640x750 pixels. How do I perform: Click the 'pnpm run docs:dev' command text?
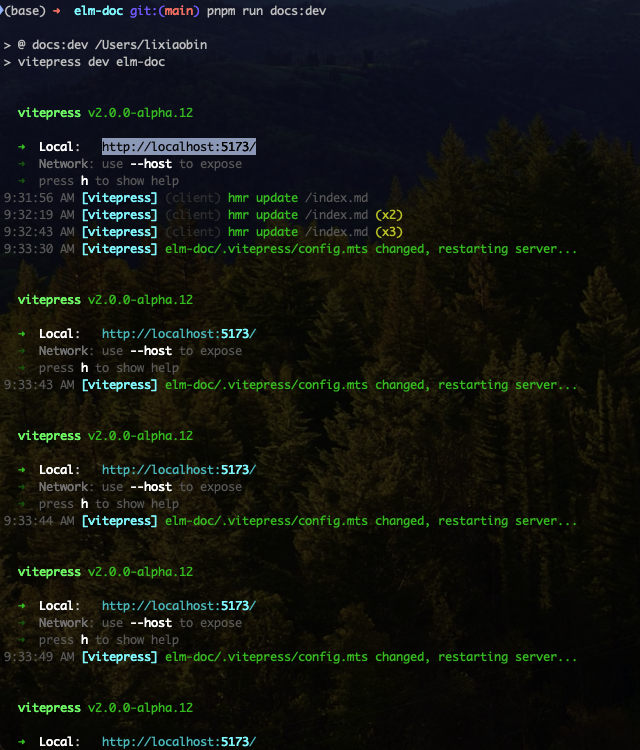click(x=266, y=11)
